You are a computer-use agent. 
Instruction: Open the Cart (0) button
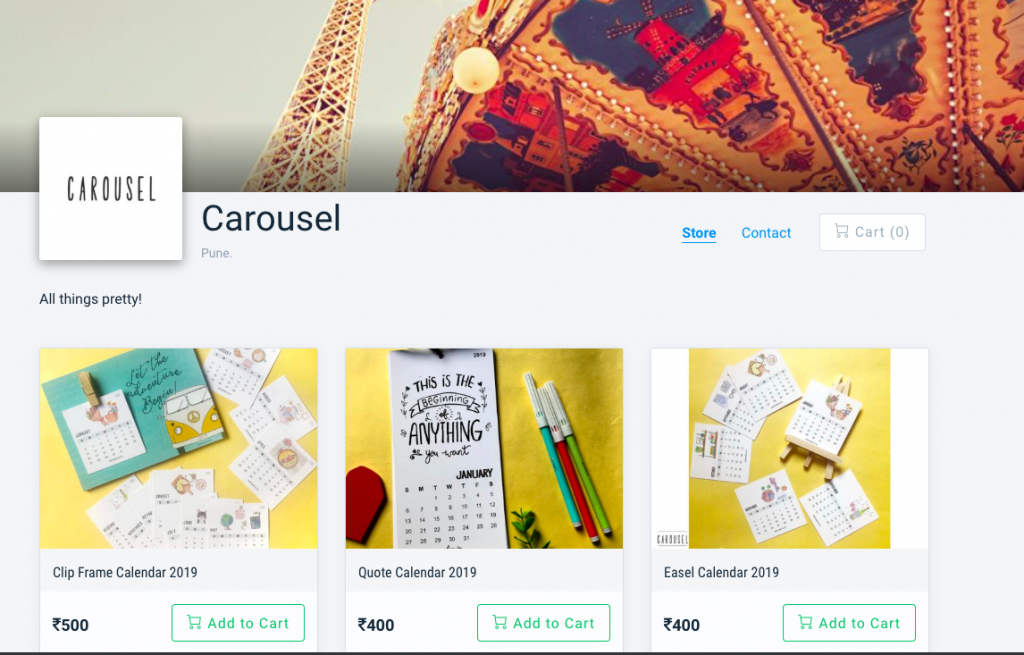(x=872, y=232)
